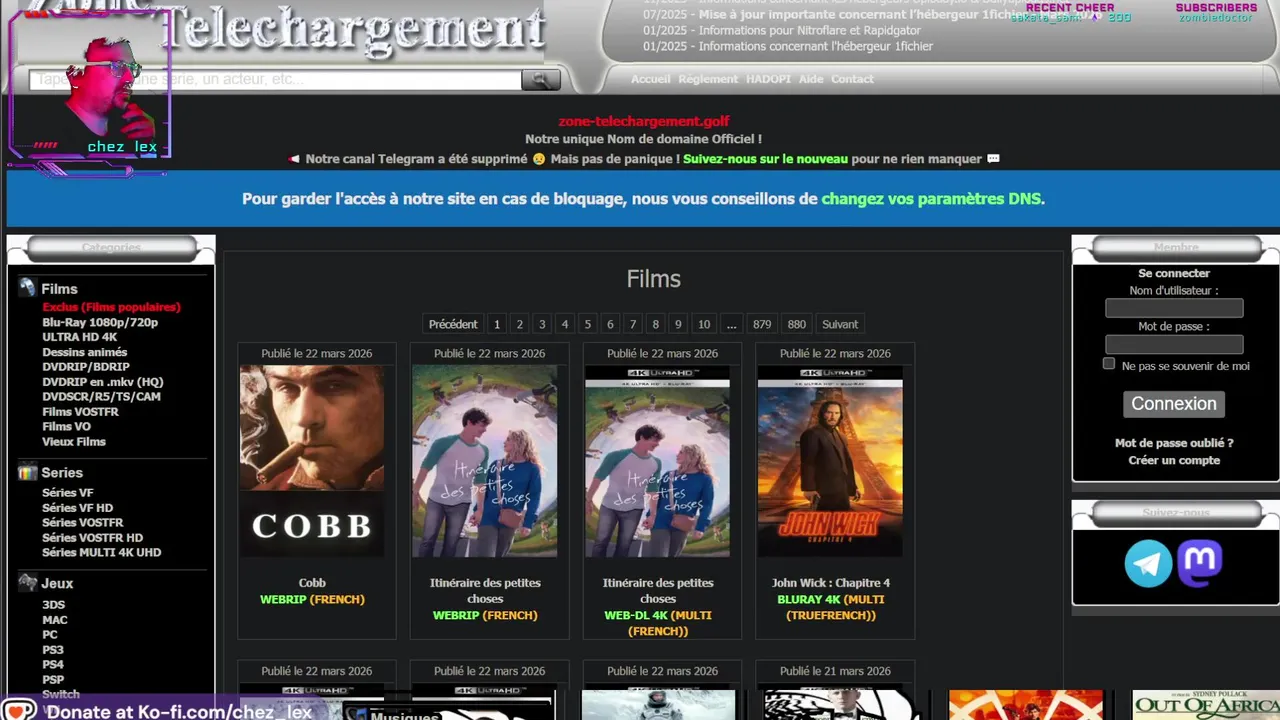Select 'Séries MULTI 4K UHD' category

point(101,553)
